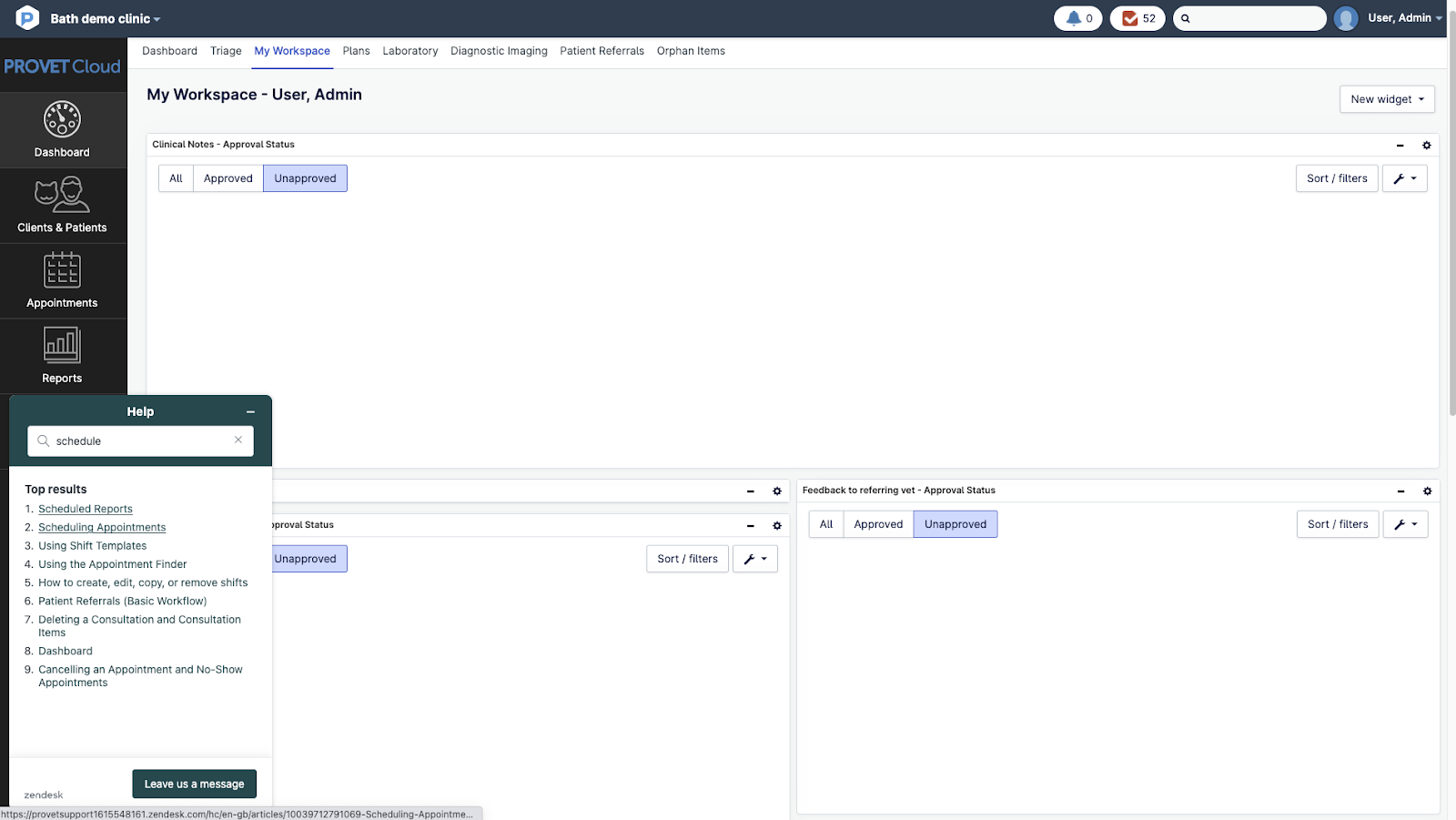Switch to the Triage tab

tap(226, 51)
